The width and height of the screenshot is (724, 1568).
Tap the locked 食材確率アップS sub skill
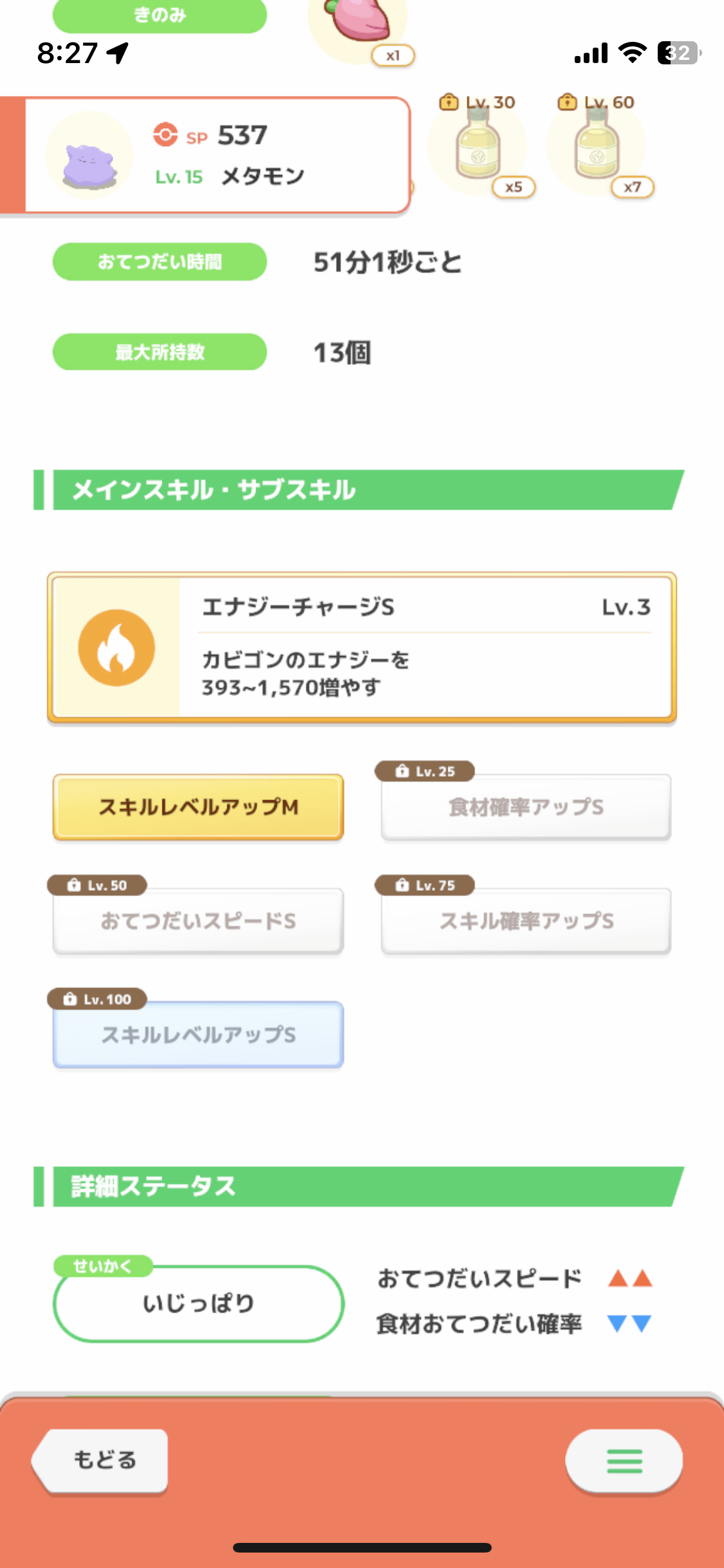[x=526, y=807]
